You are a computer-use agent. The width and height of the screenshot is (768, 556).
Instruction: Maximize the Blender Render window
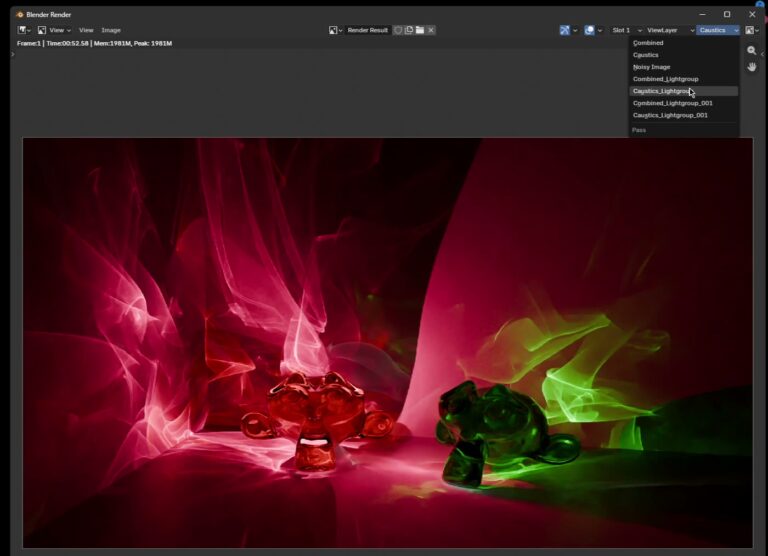(x=727, y=15)
